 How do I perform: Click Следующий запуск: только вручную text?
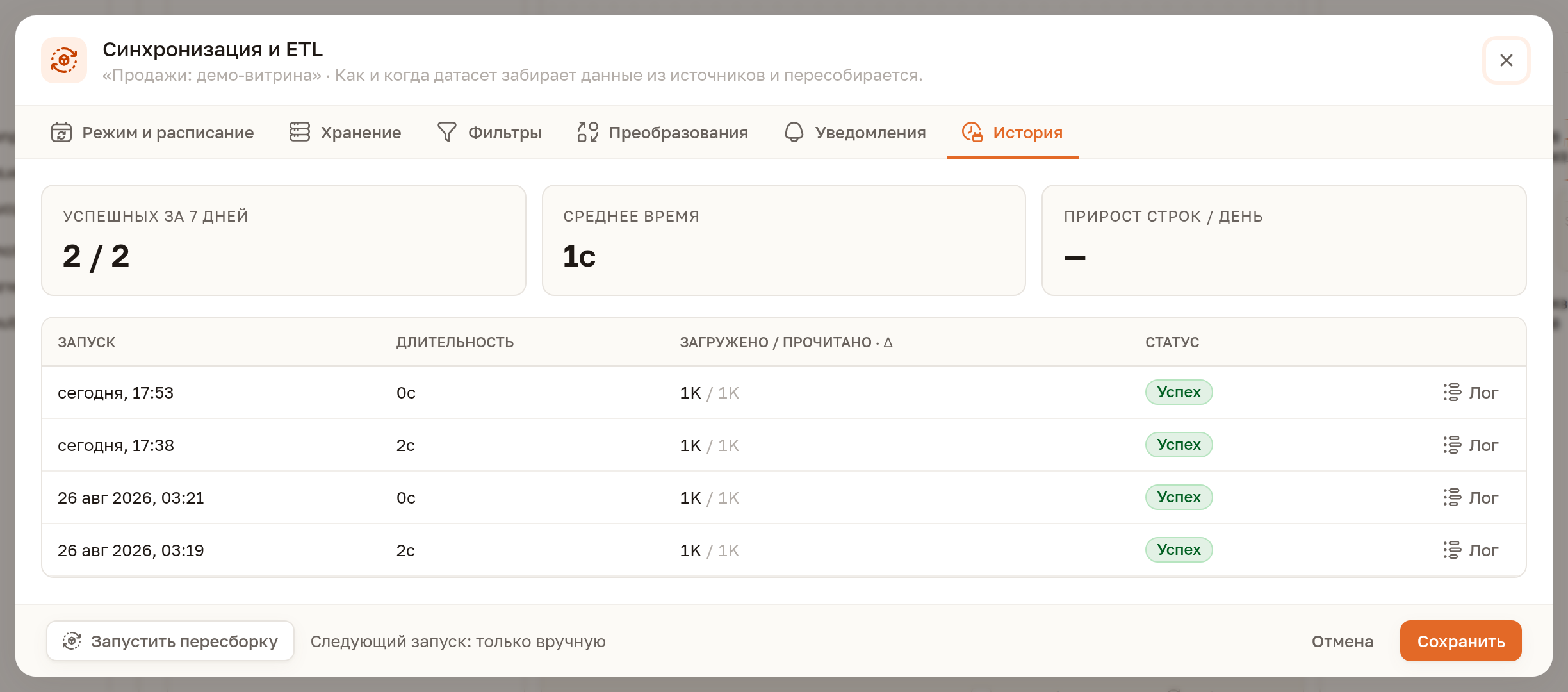[458, 641]
